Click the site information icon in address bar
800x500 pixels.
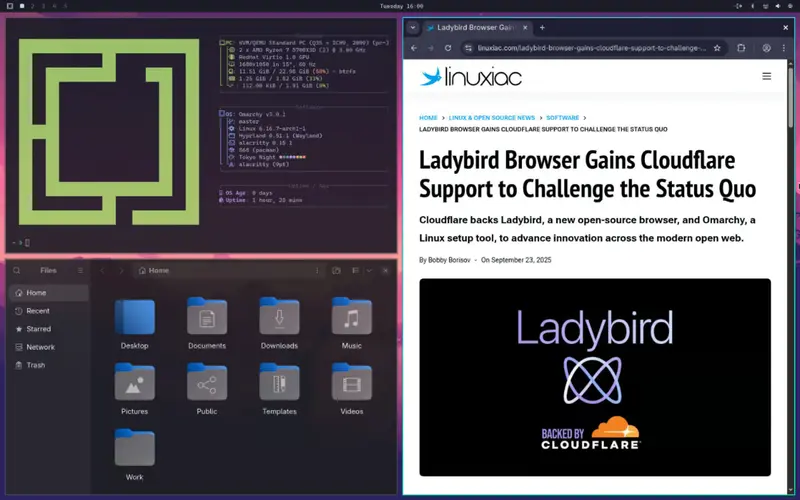[467, 48]
